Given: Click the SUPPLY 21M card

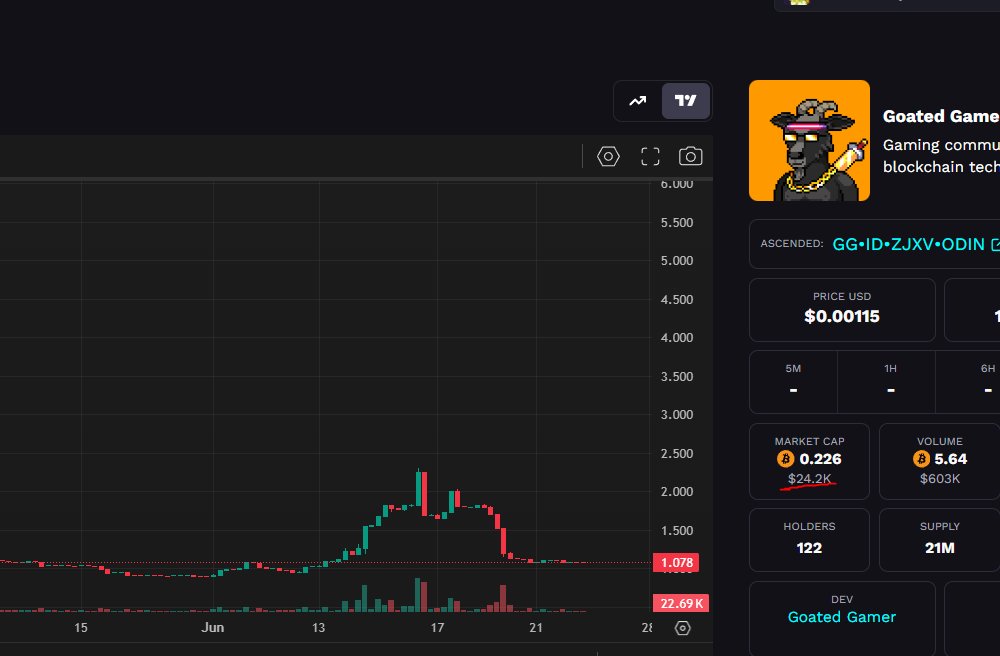Looking at the screenshot, I should coord(939,539).
